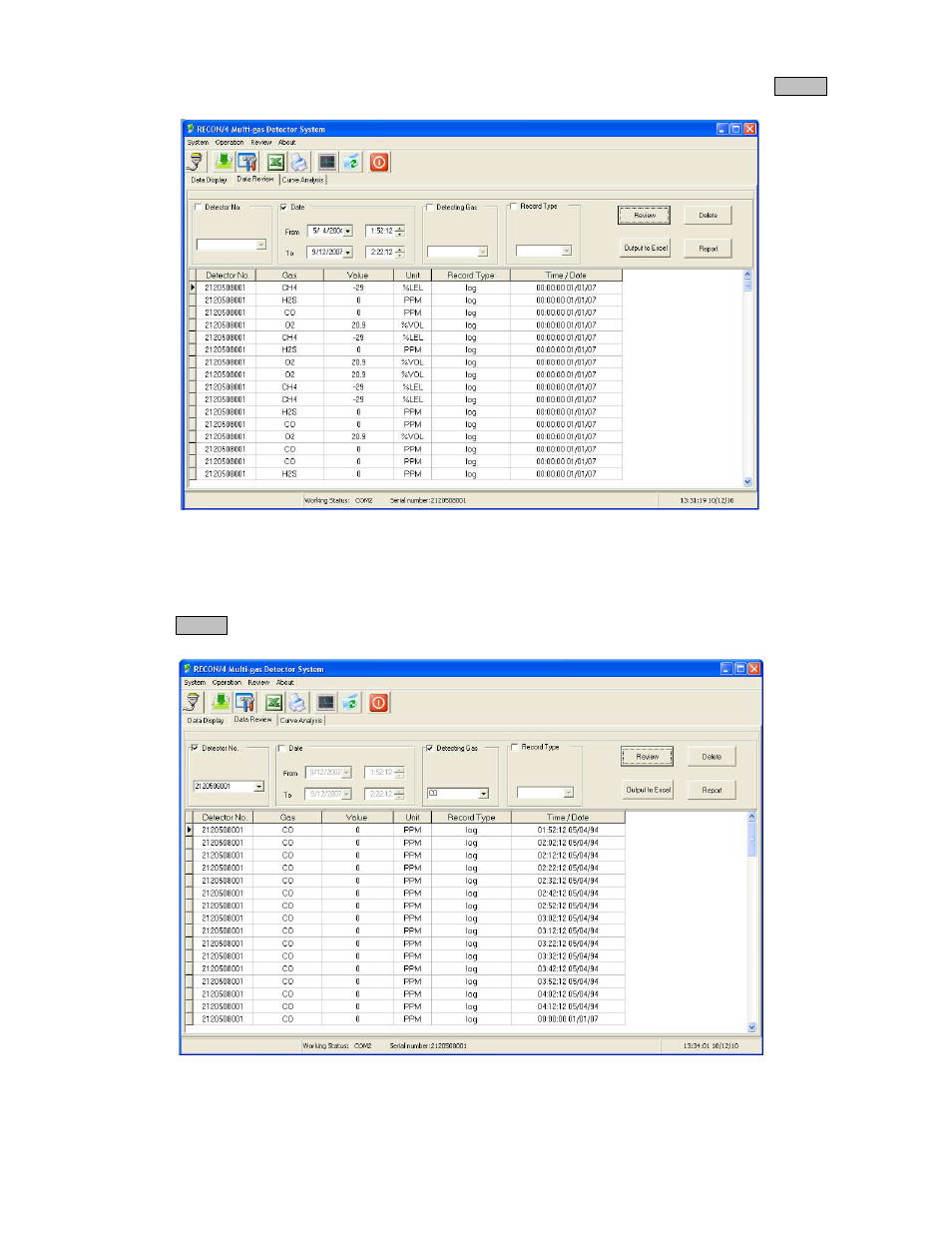Select the Data Review tab in the CO-filtered window
Viewport: 952px width, 1233px height.
tap(252, 720)
